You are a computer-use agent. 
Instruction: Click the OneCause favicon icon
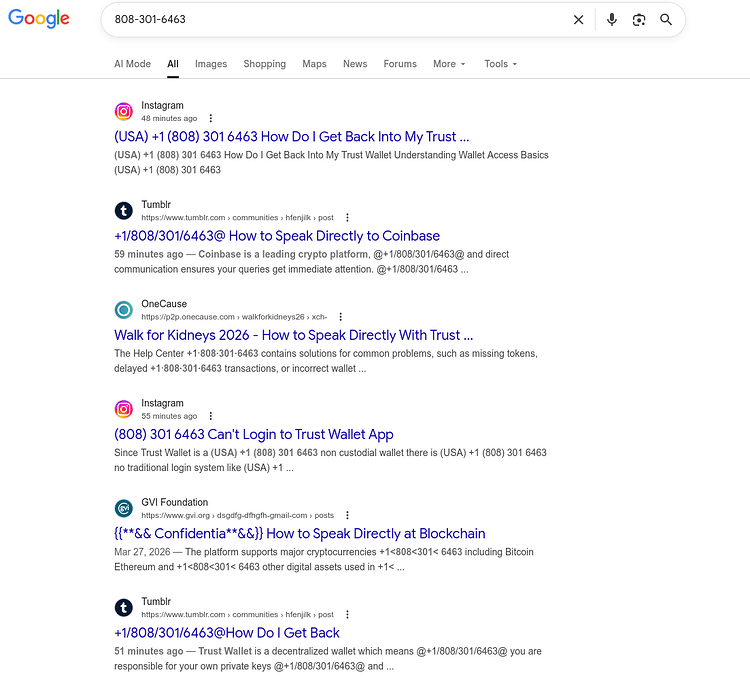(x=123, y=310)
